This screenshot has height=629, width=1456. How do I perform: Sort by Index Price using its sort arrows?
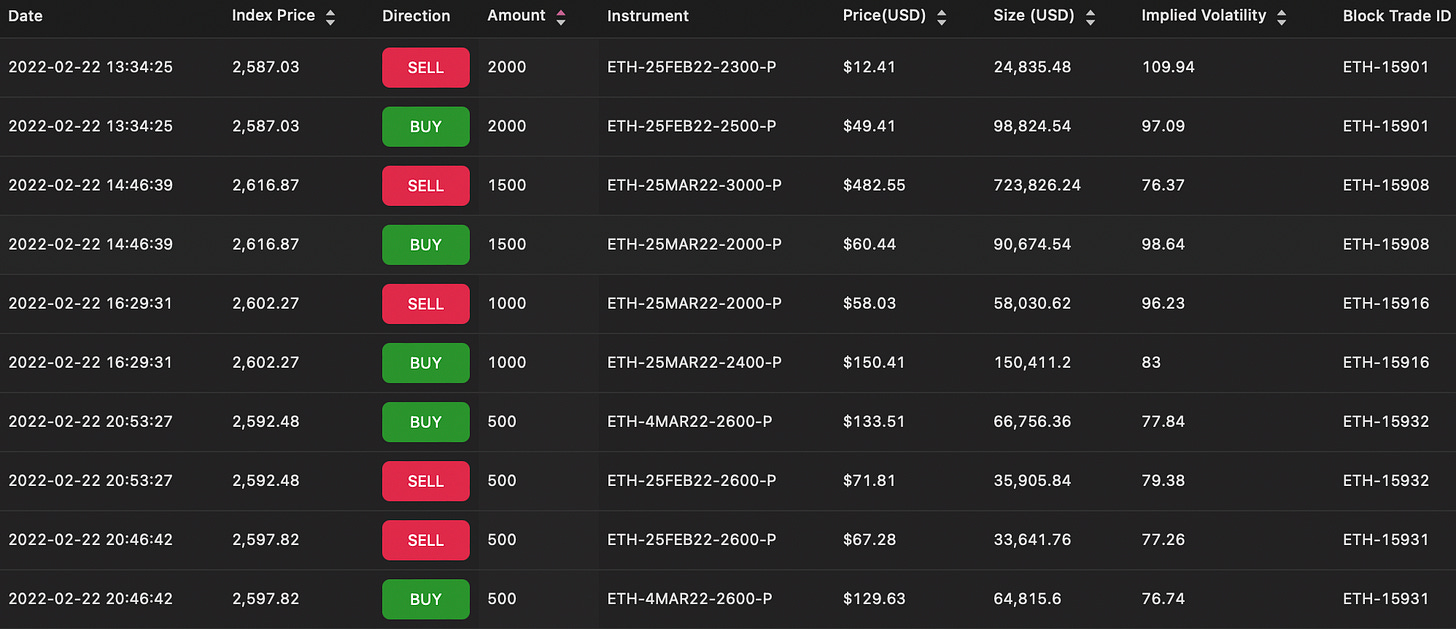(x=330, y=17)
